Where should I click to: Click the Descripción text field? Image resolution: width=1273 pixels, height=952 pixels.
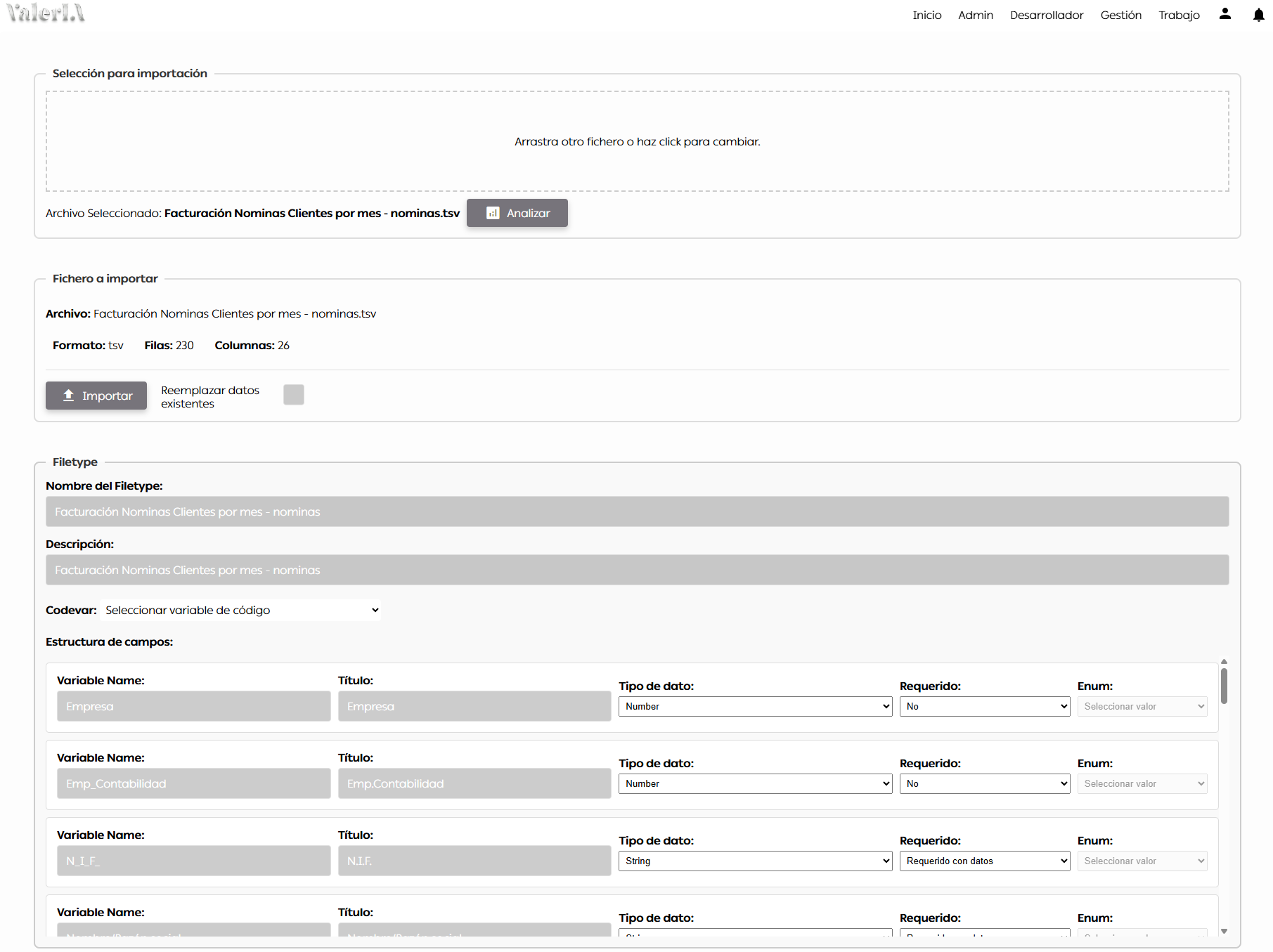(x=637, y=570)
